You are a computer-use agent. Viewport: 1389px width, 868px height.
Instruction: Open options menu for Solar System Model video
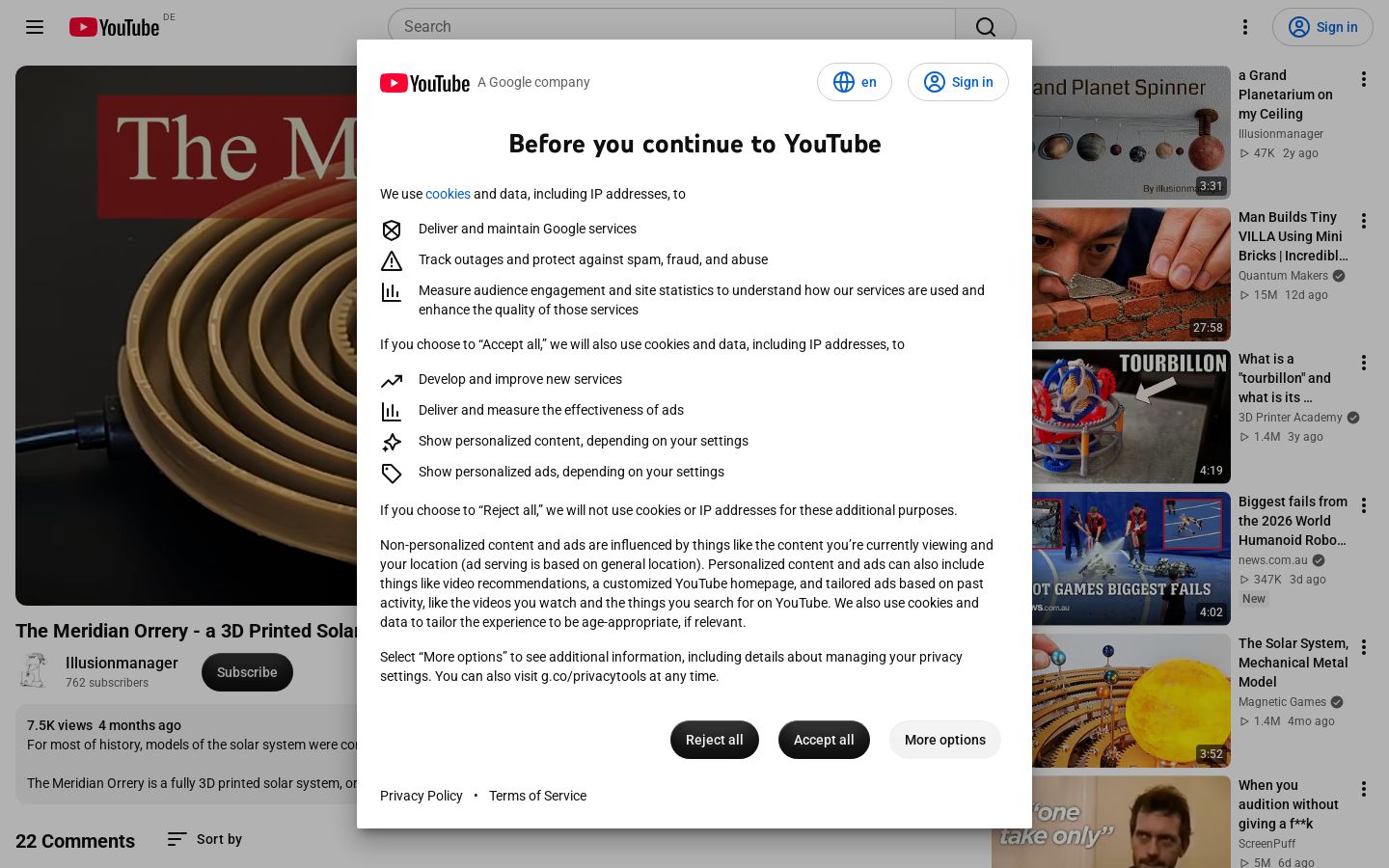[1364, 647]
